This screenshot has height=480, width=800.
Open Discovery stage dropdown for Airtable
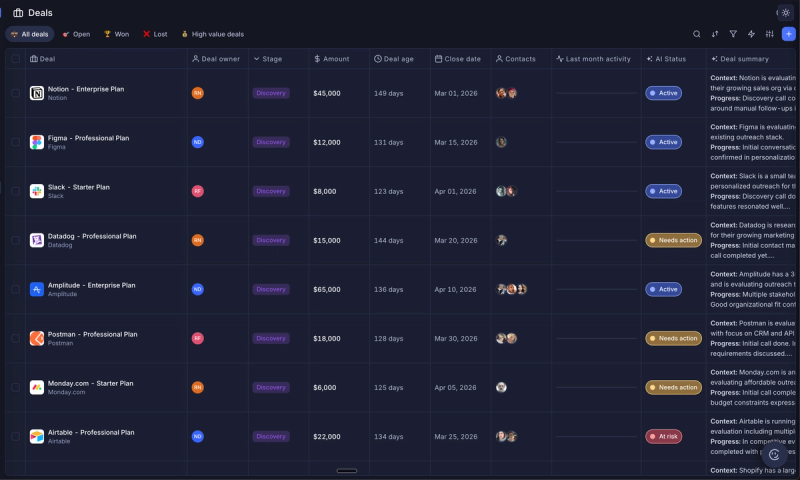(271, 436)
